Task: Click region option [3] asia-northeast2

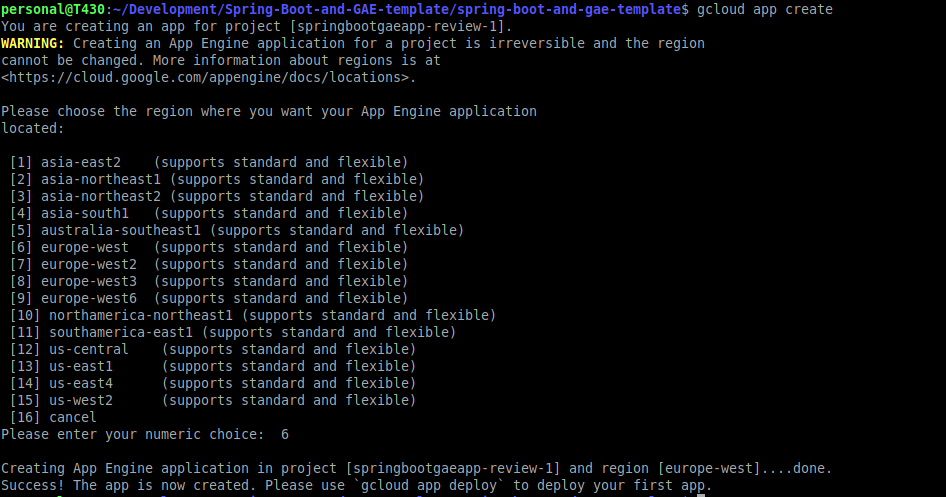Action: 217,196
